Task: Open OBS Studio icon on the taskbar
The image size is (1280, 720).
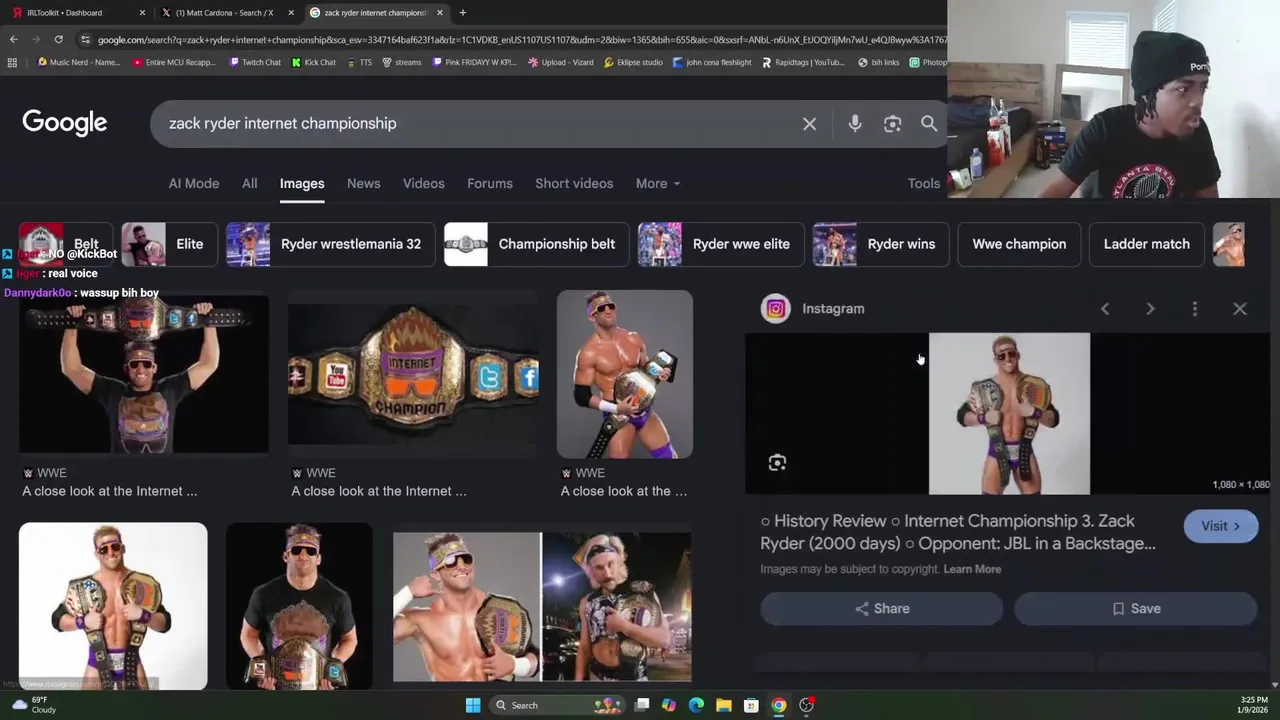Action: click(x=806, y=705)
